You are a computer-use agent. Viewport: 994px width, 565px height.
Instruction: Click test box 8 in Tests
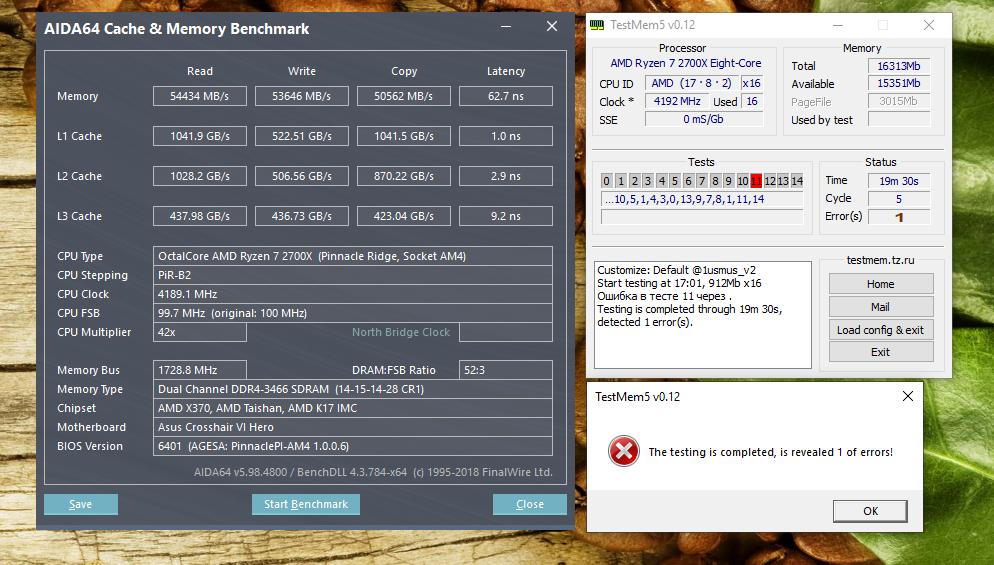pos(715,181)
